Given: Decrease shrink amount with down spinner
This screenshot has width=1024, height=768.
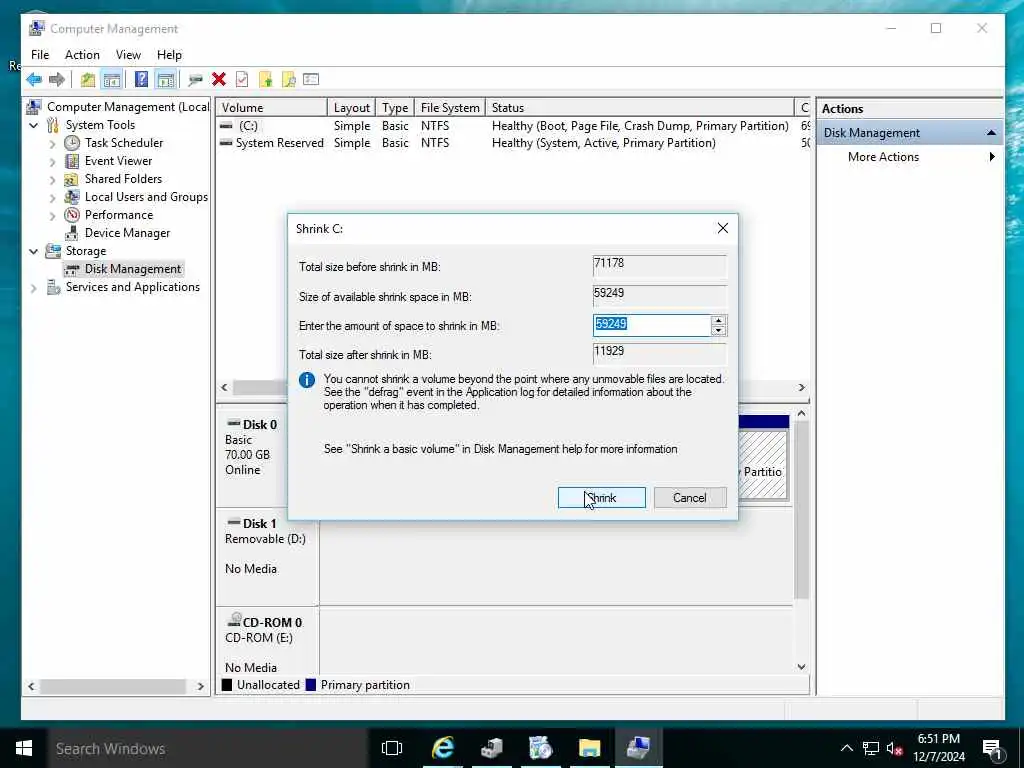Looking at the screenshot, I should (x=718, y=330).
